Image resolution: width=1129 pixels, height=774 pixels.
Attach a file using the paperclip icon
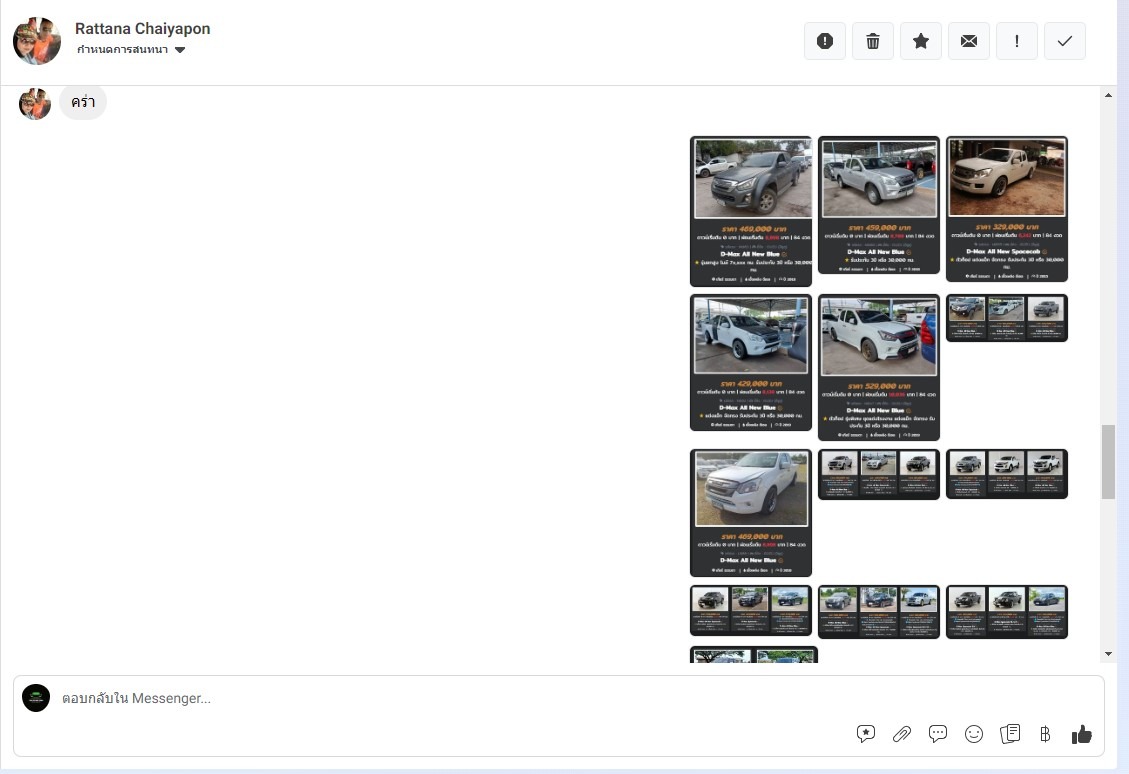(902, 734)
